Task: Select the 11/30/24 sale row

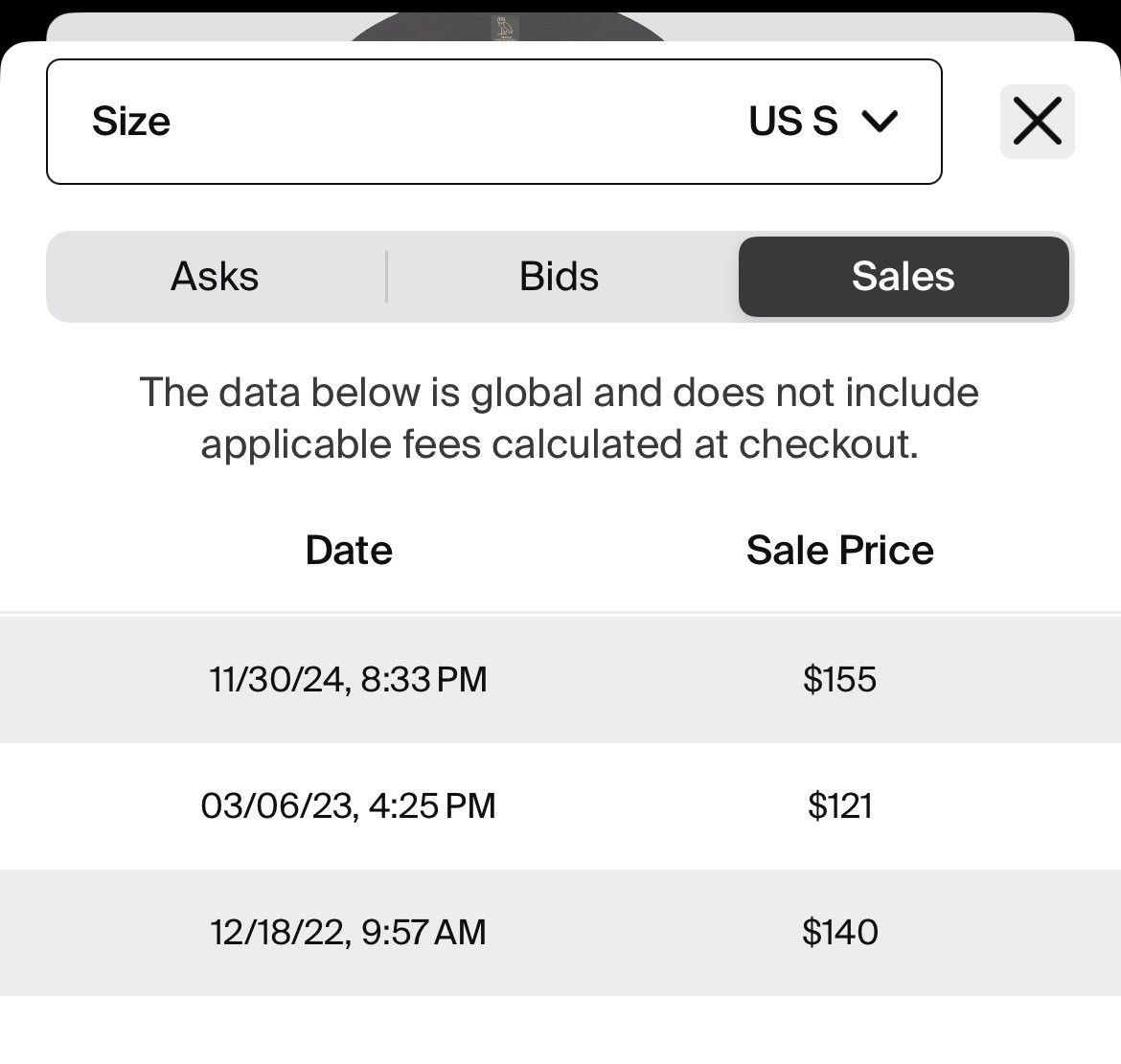Action: [560, 680]
